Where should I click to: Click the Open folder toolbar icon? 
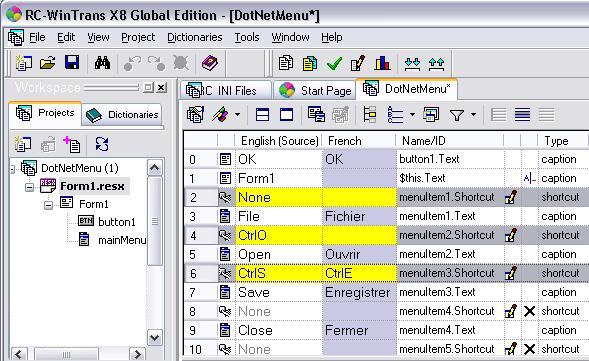point(48,63)
